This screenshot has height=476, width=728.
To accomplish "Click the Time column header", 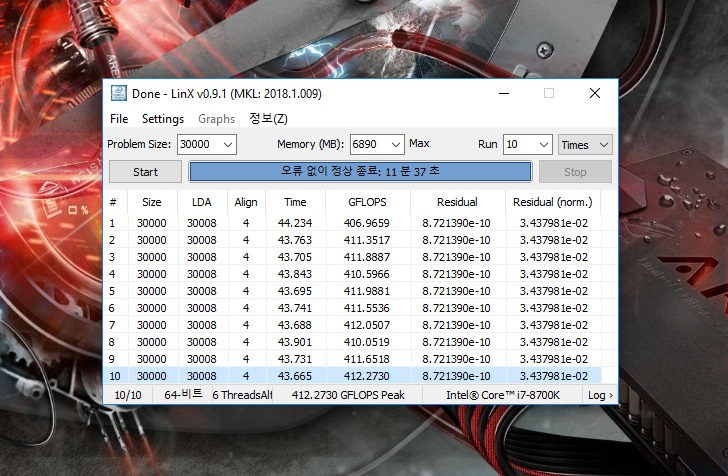I will tap(295, 202).
